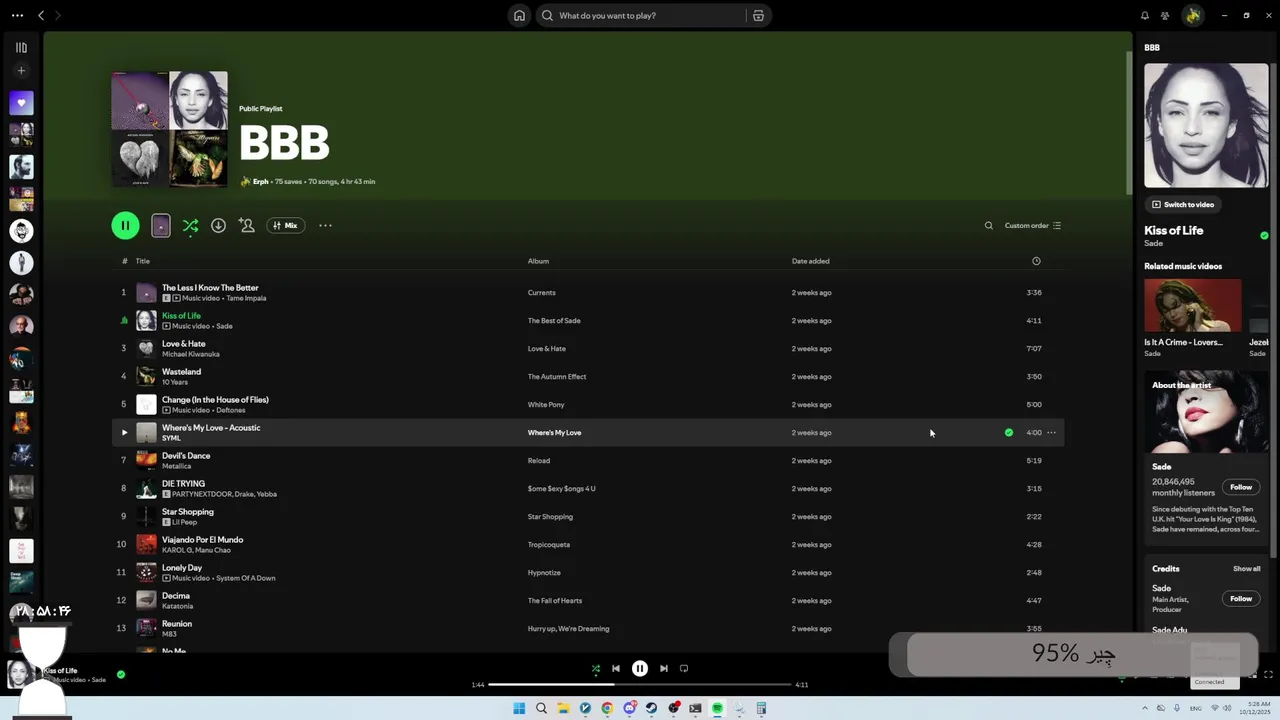Download the BBB playlist
Screen dimensions: 1280x720
pos(218,225)
